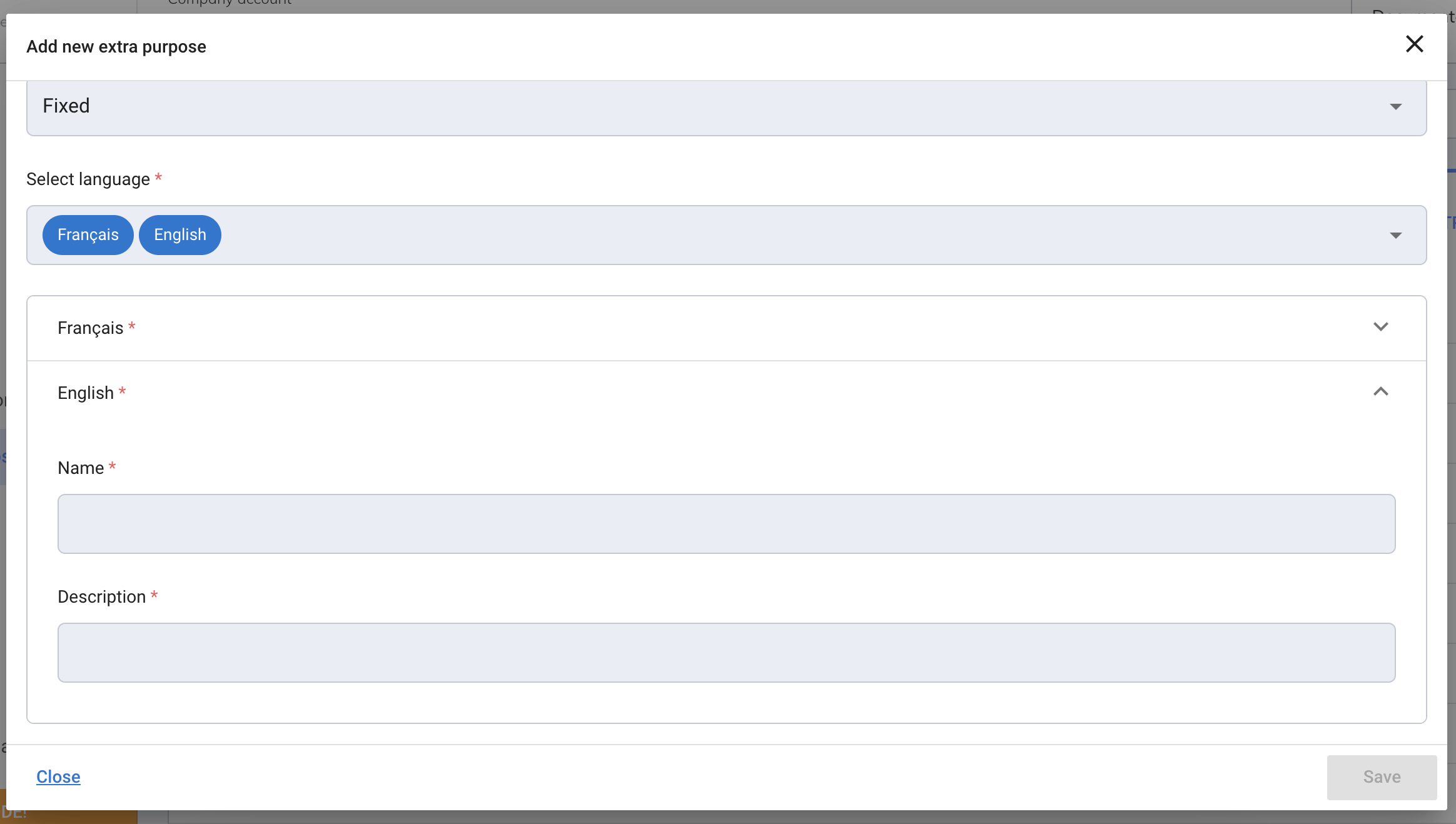Click the Select language label
This screenshot has width=1456, height=824.
(86, 179)
